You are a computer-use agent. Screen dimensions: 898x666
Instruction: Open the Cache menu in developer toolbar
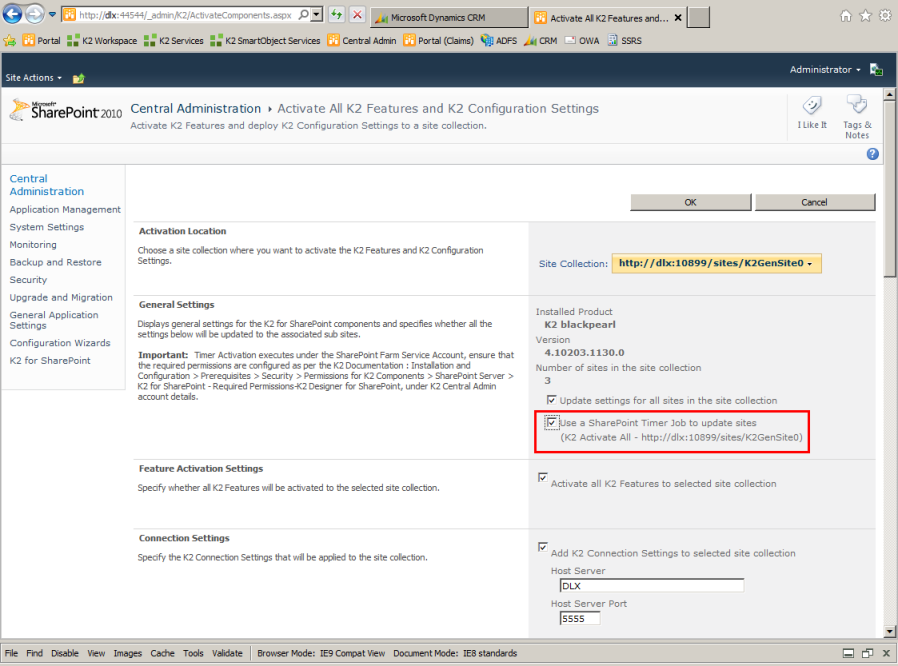162,653
